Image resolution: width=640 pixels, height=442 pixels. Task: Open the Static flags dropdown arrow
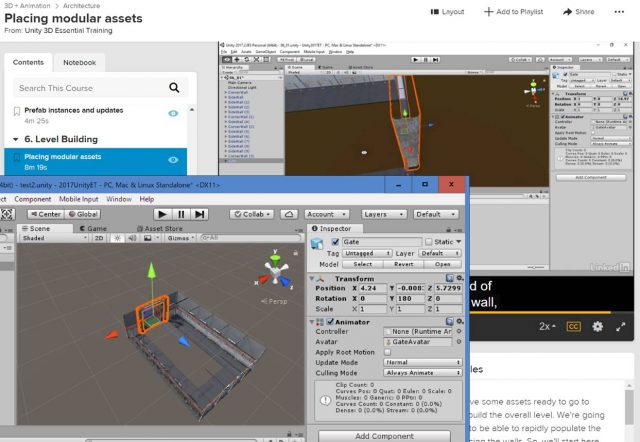[459, 242]
